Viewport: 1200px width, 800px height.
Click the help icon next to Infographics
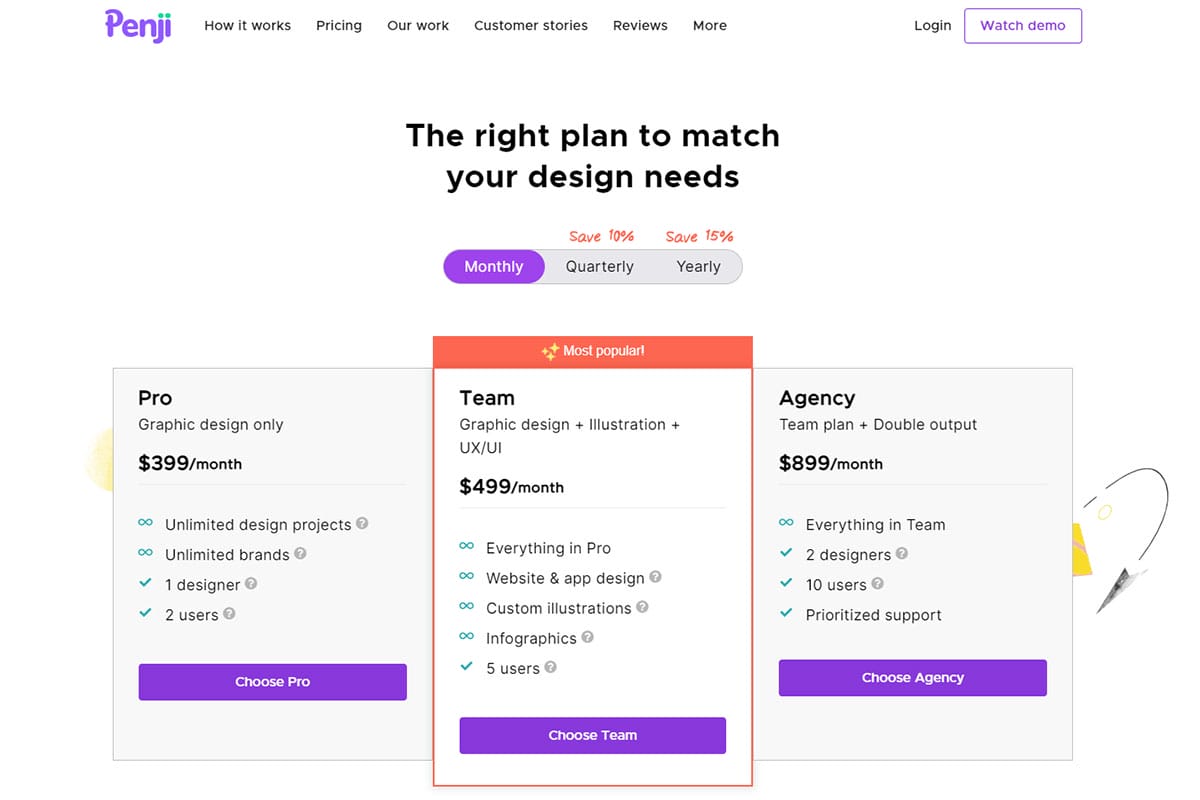coord(587,637)
